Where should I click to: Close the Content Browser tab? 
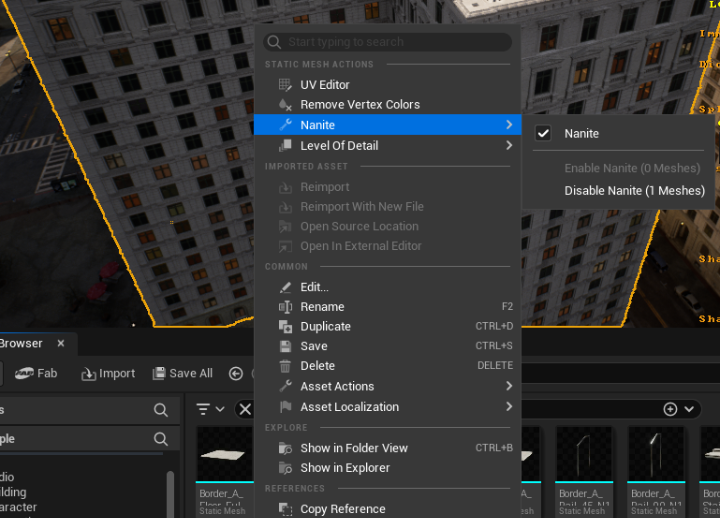coord(60,343)
